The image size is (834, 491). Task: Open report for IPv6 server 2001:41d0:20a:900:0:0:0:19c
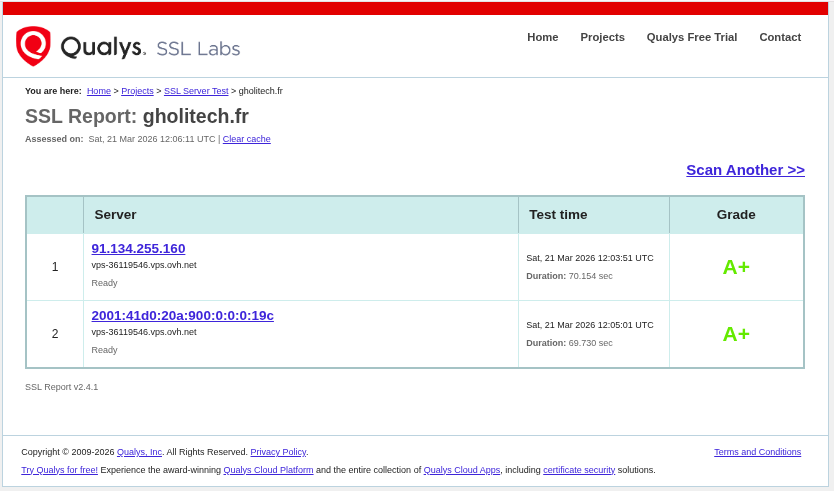pyautogui.click(x=182, y=315)
